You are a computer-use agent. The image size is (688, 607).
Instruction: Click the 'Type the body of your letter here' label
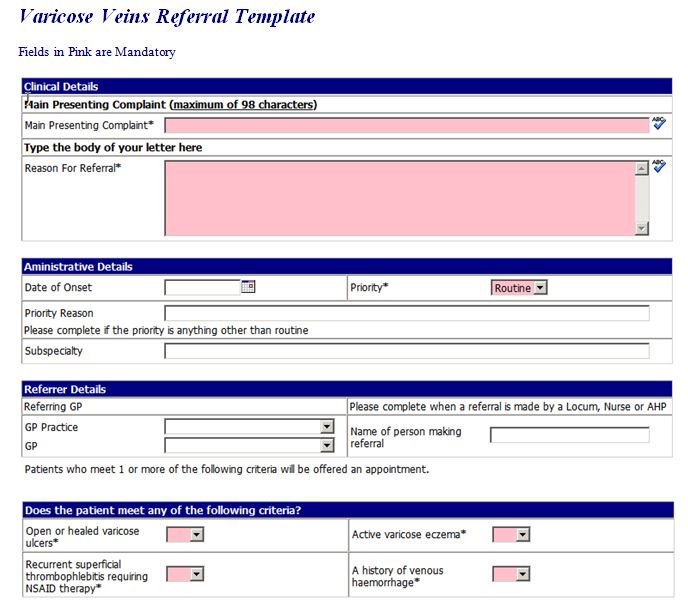113,147
